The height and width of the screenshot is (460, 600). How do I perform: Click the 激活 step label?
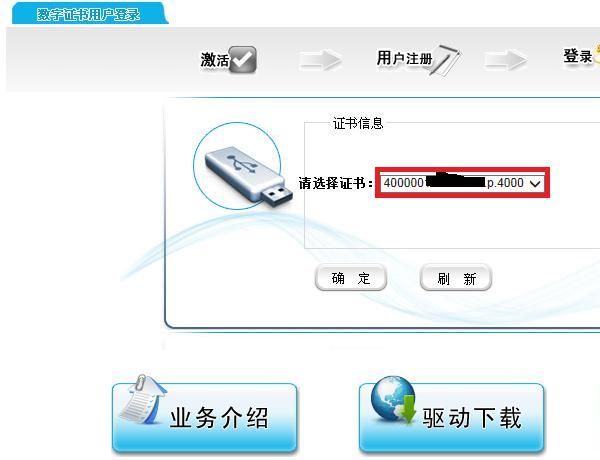tap(215, 60)
